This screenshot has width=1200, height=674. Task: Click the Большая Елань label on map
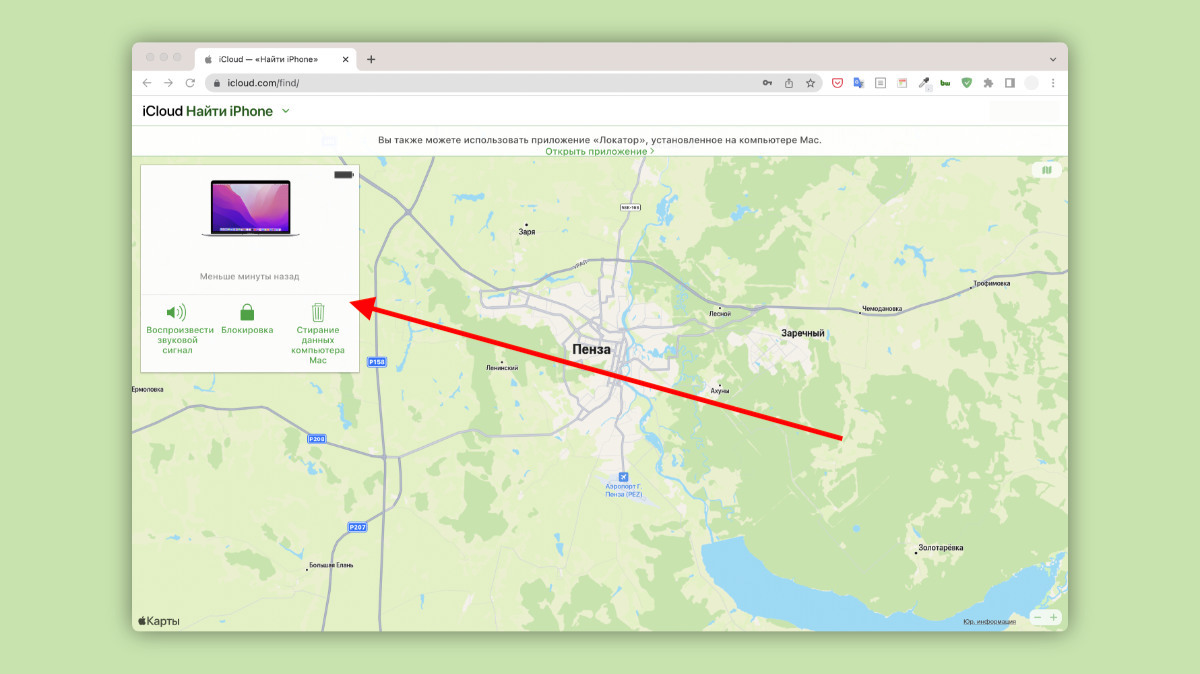pos(329,568)
